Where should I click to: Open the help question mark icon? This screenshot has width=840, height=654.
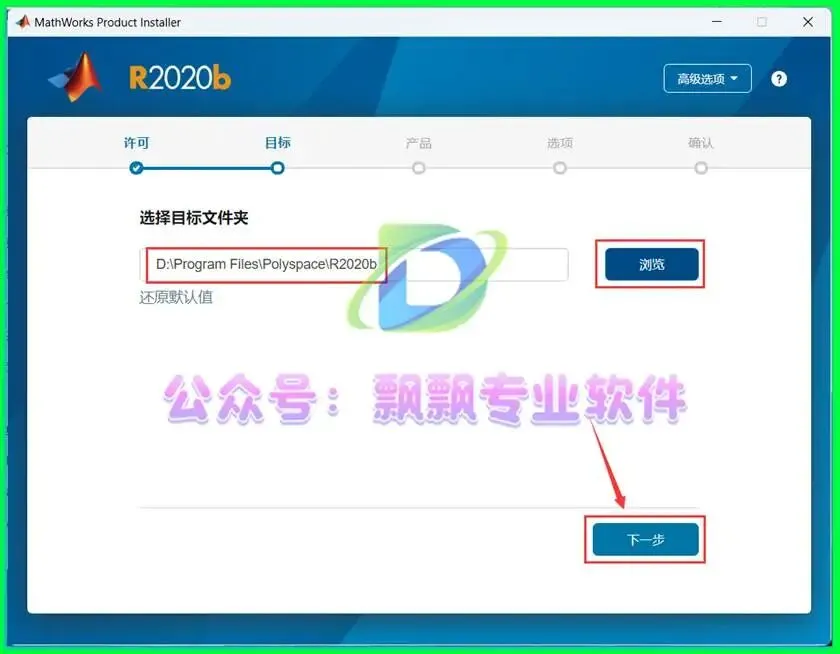(x=778, y=79)
